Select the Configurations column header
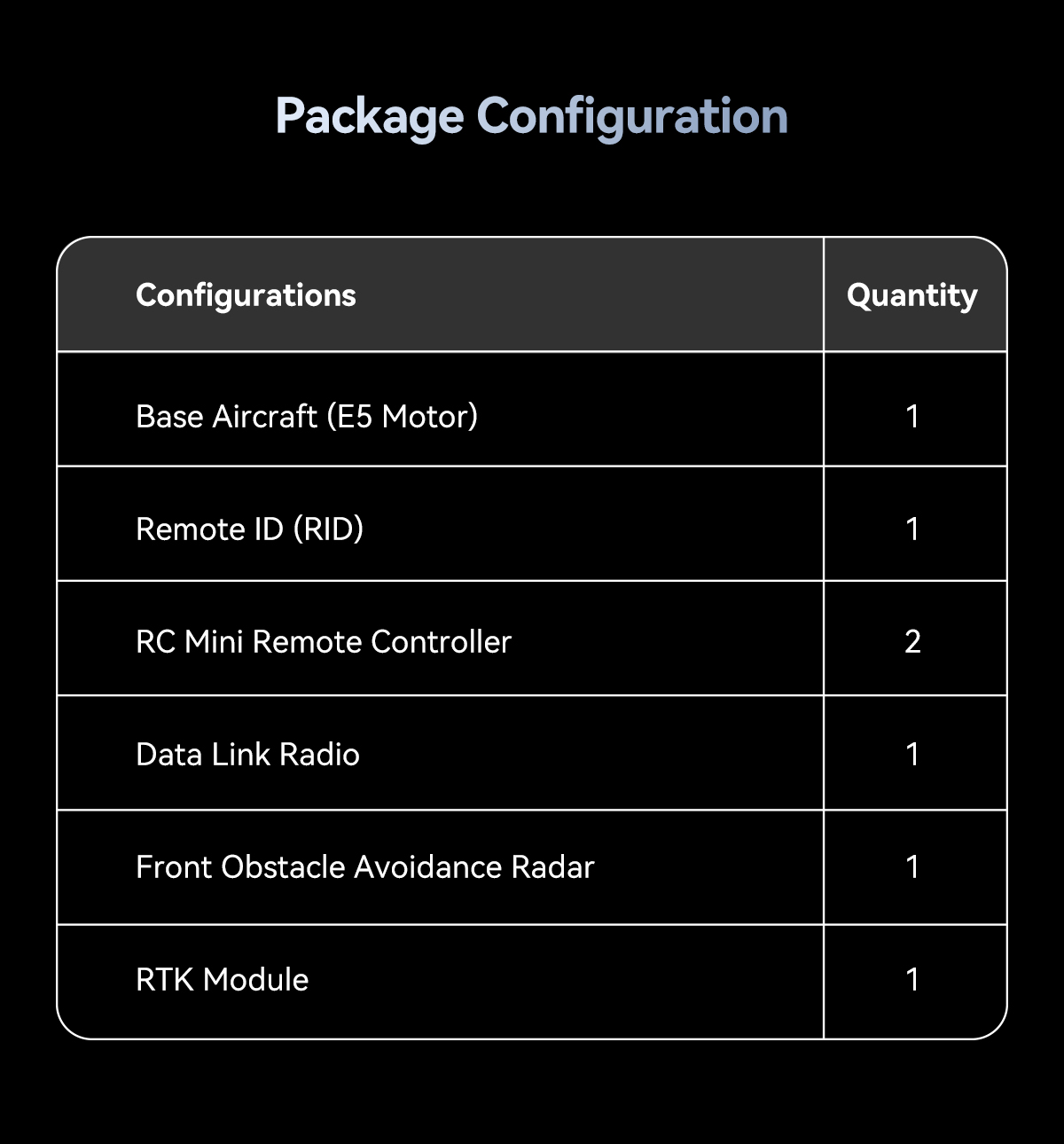1064x1144 pixels. click(x=246, y=295)
